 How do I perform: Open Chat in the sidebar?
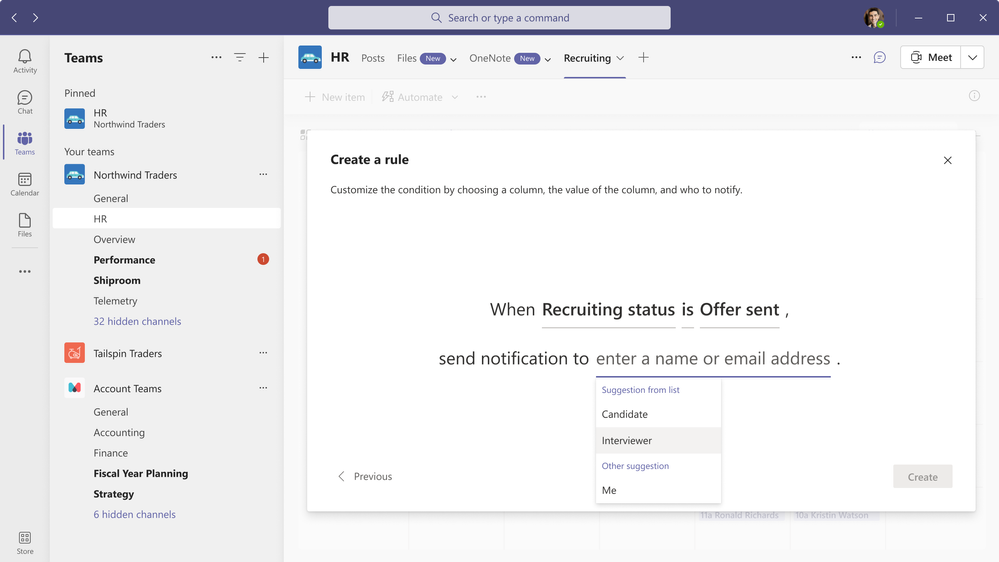(x=25, y=103)
